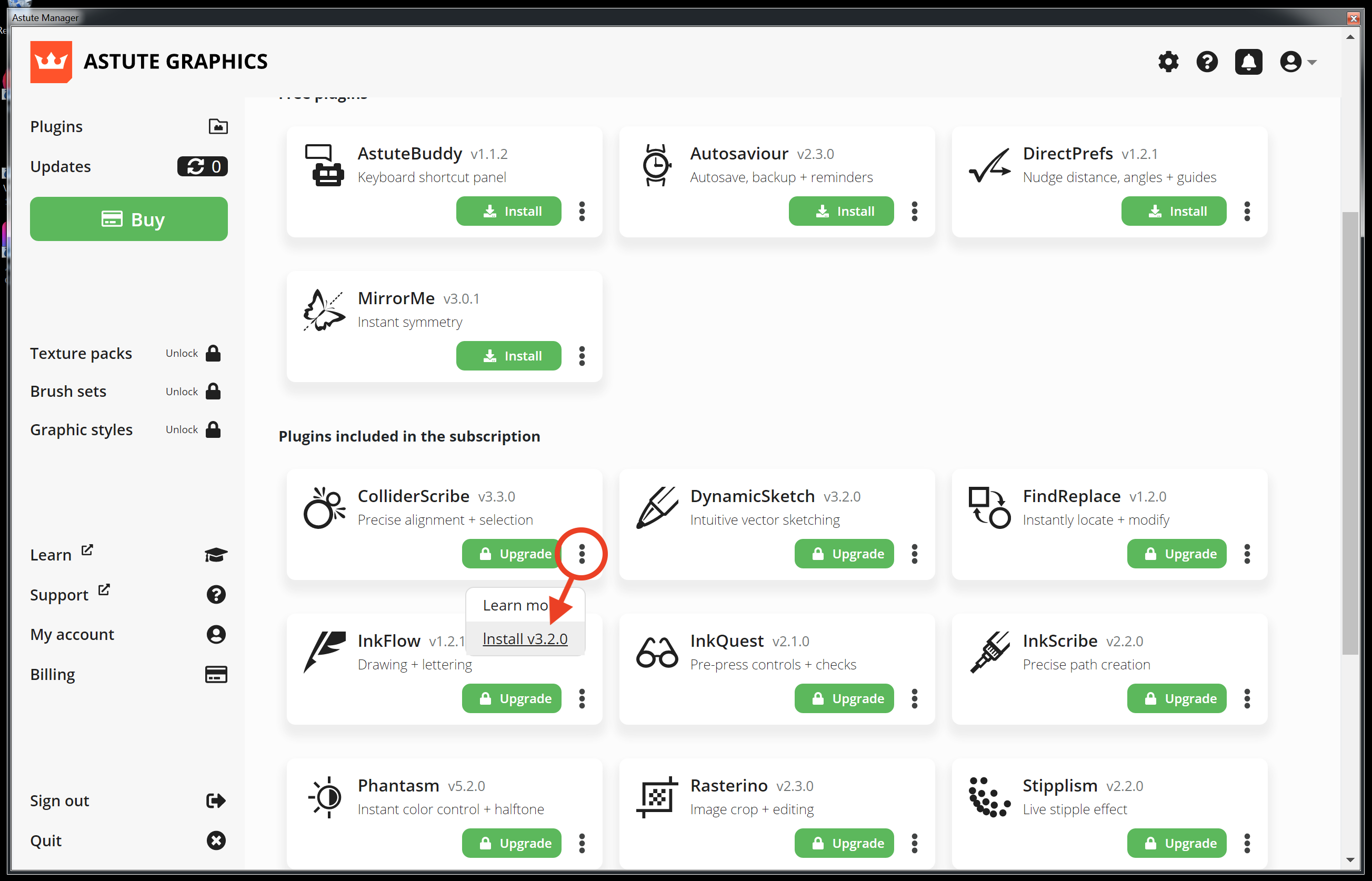Open Autosaviour three-dot options menu
Screen dimensions: 1372x881
click(915, 211)
